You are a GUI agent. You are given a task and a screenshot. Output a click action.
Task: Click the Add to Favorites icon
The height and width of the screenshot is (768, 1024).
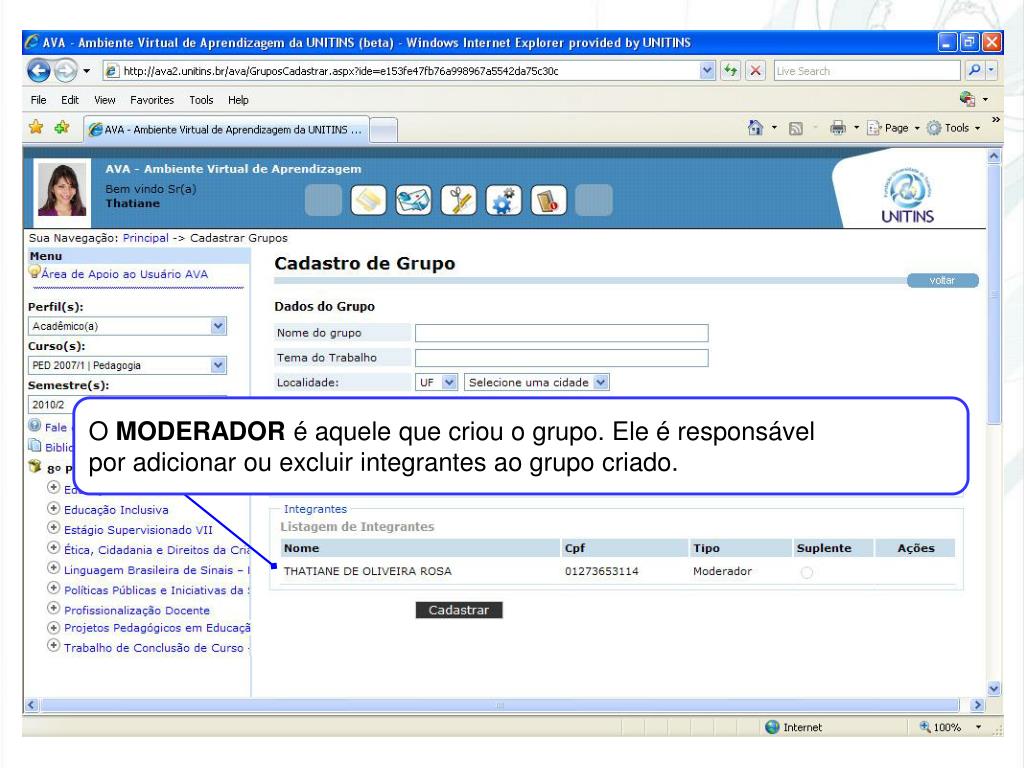click(62, 127)
